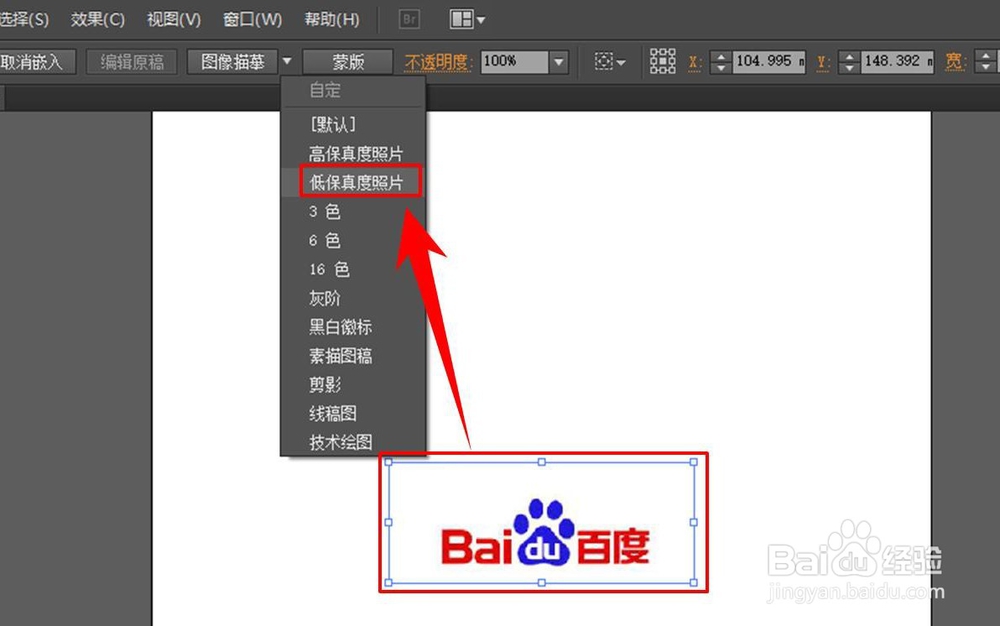Click the bottom-center selection handle of image
1000x626 pixels.
pos(541,583)
